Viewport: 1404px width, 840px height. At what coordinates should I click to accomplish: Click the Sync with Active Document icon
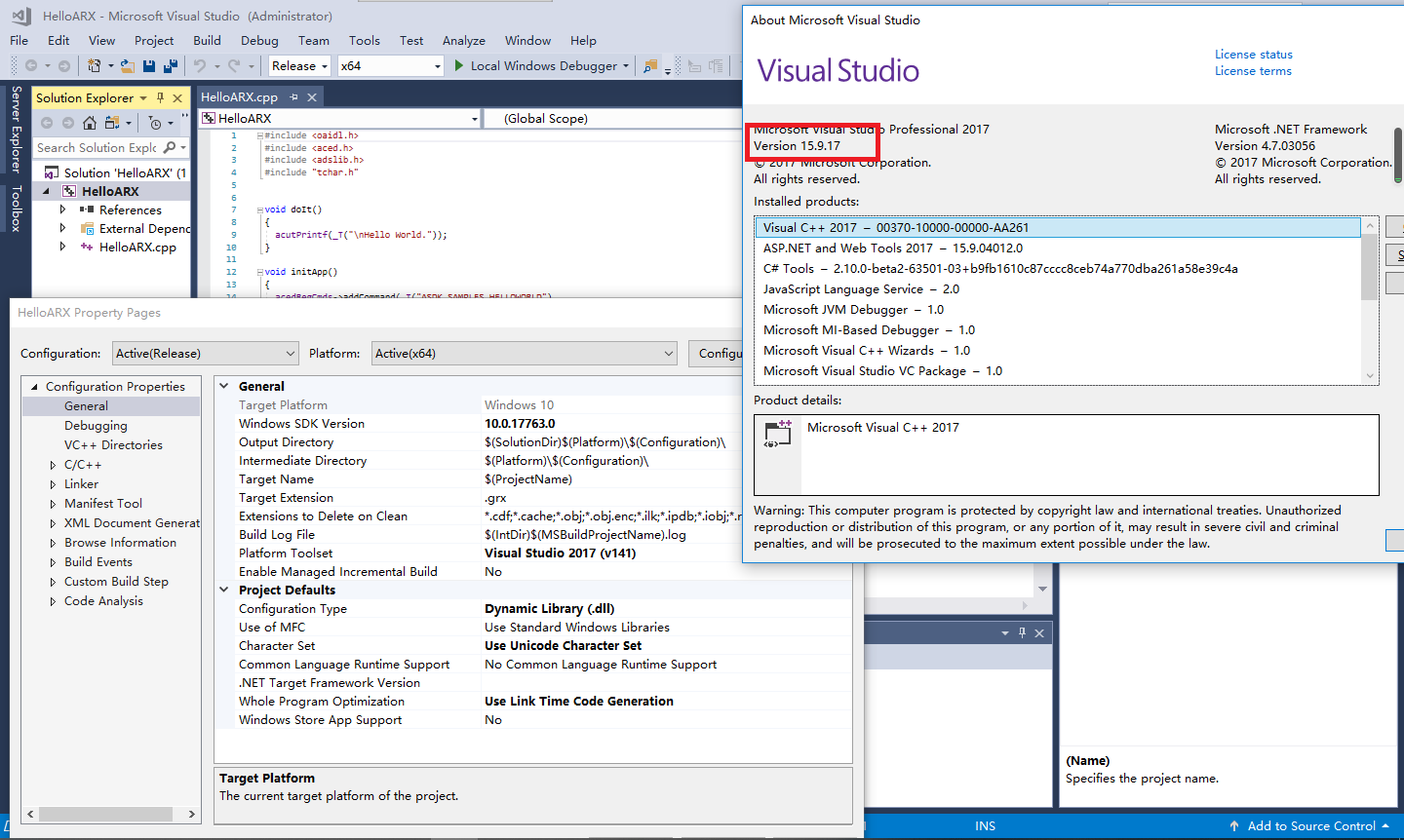click(x=112, y=123)
